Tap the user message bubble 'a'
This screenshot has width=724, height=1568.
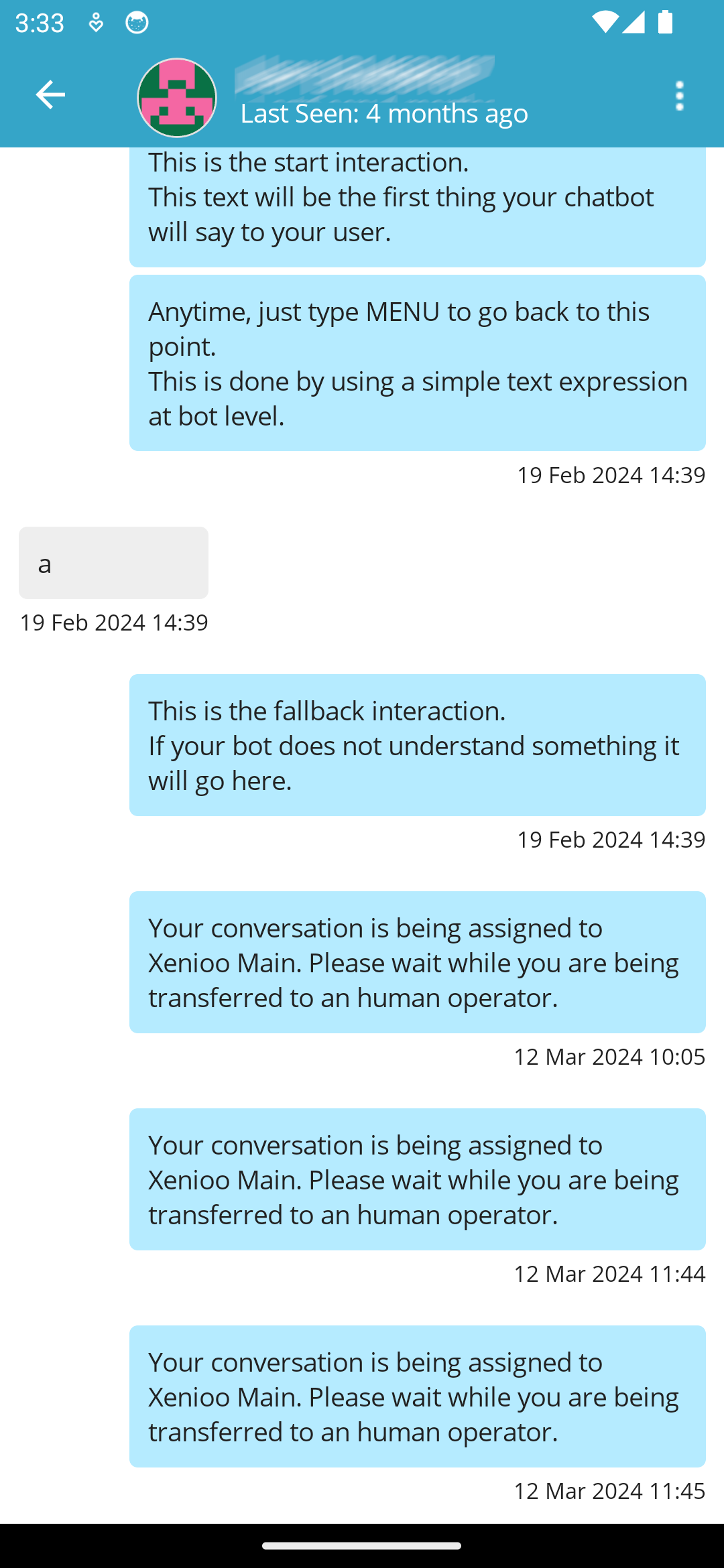point(113,563)
